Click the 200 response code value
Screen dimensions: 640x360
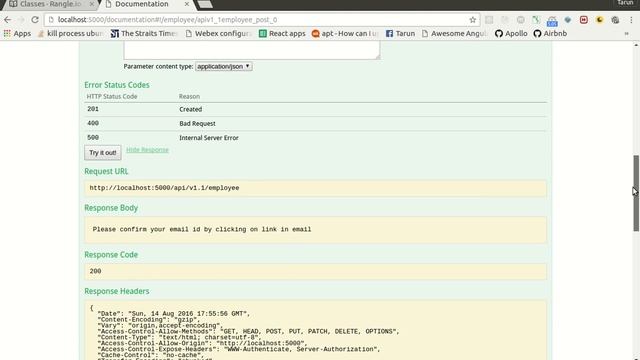coord(96,271)
